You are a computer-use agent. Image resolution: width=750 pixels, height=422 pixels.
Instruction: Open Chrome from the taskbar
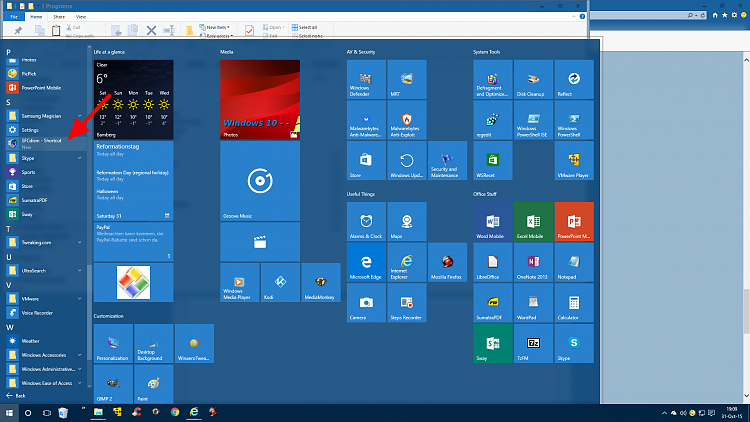175,412
